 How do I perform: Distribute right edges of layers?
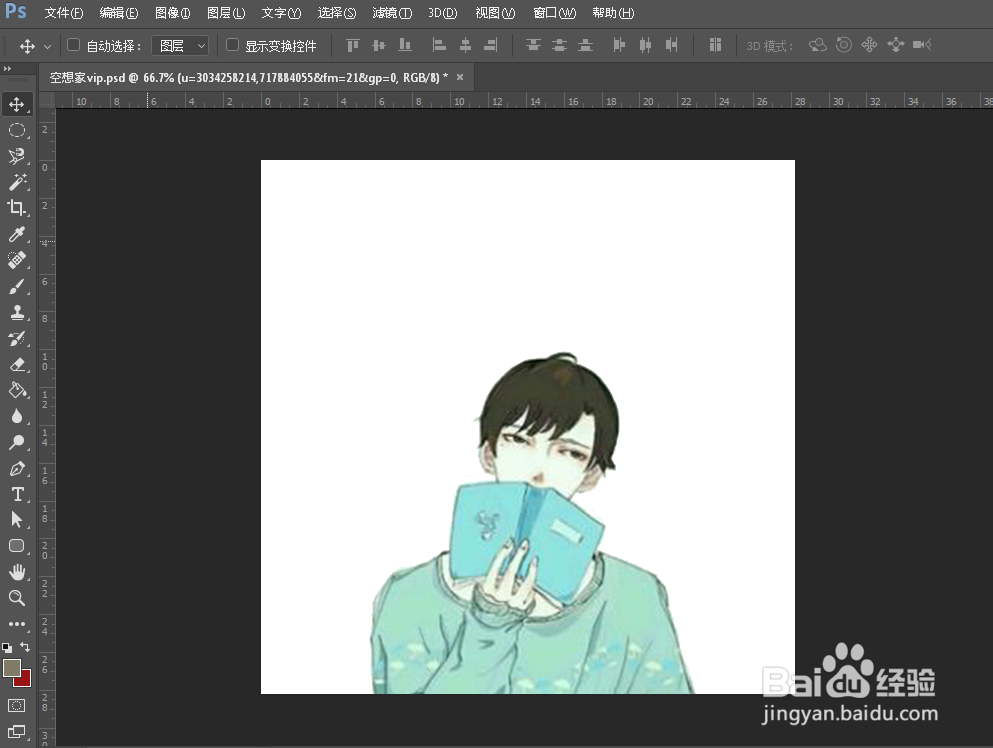coord(671,45)
